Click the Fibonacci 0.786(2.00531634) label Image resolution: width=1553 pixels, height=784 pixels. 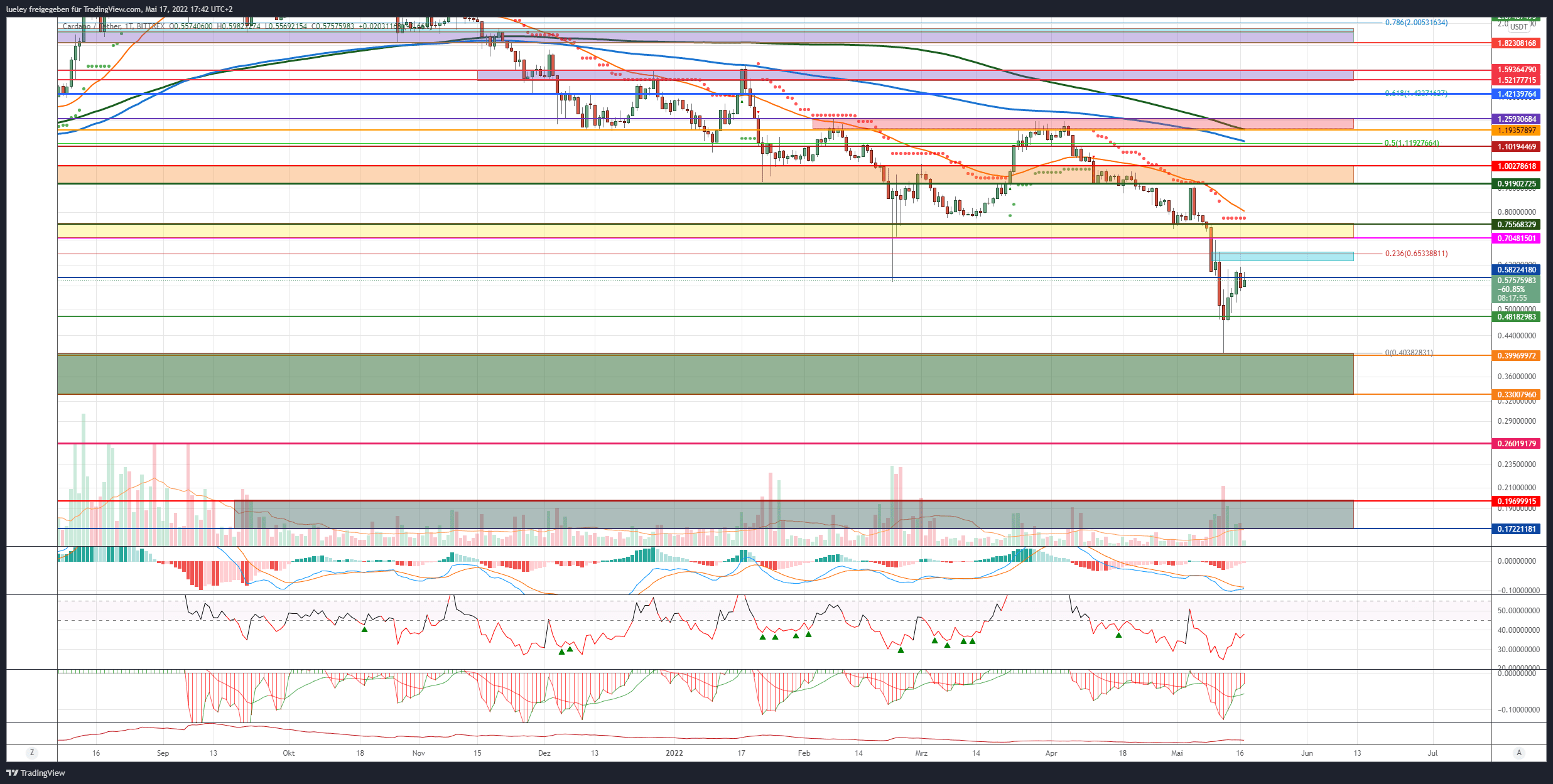pyautogui.click(x=1416, y=23)
